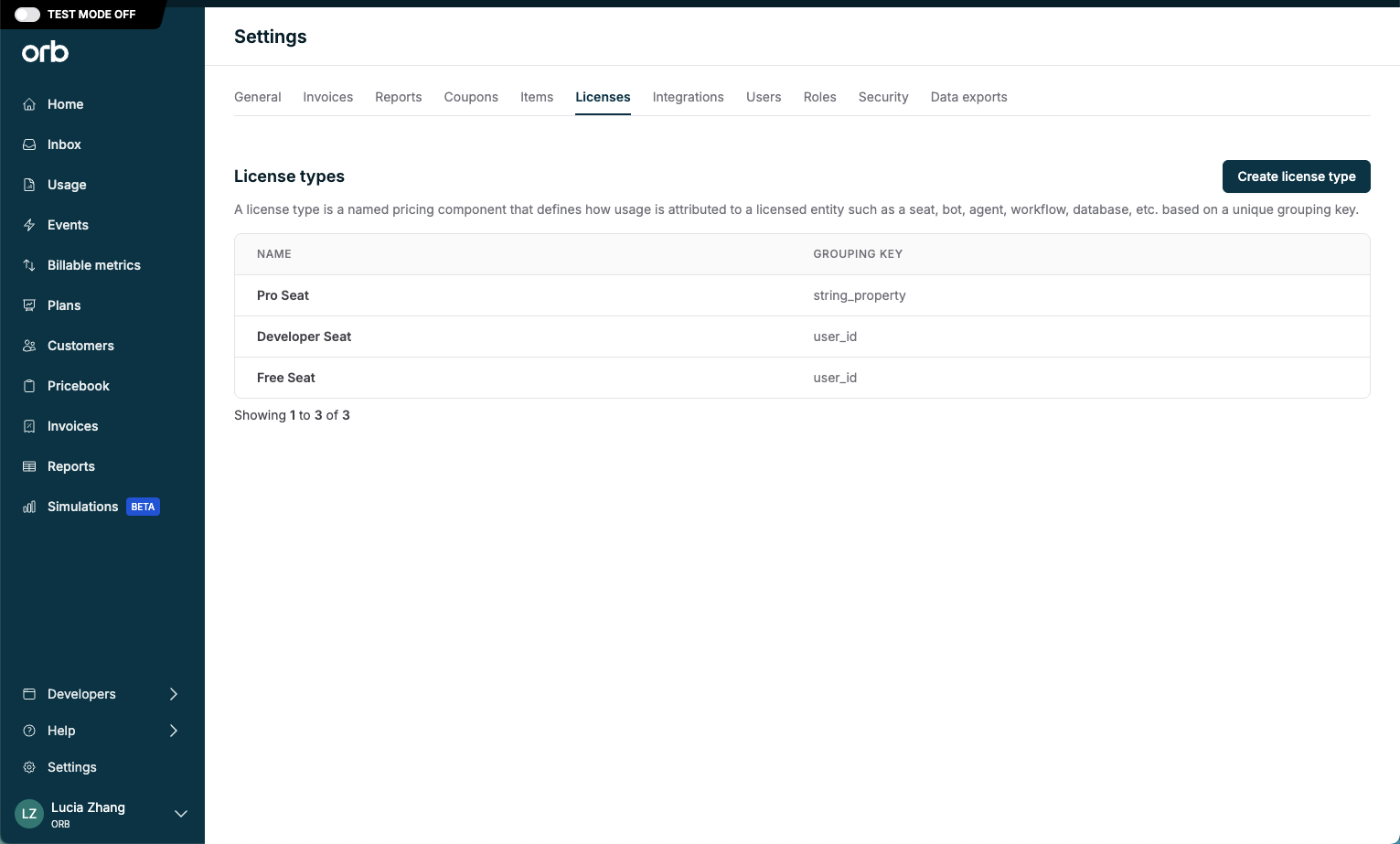Click the Help question mark icon
Screen dimensions: 1400x844
(x=29, y=731)
